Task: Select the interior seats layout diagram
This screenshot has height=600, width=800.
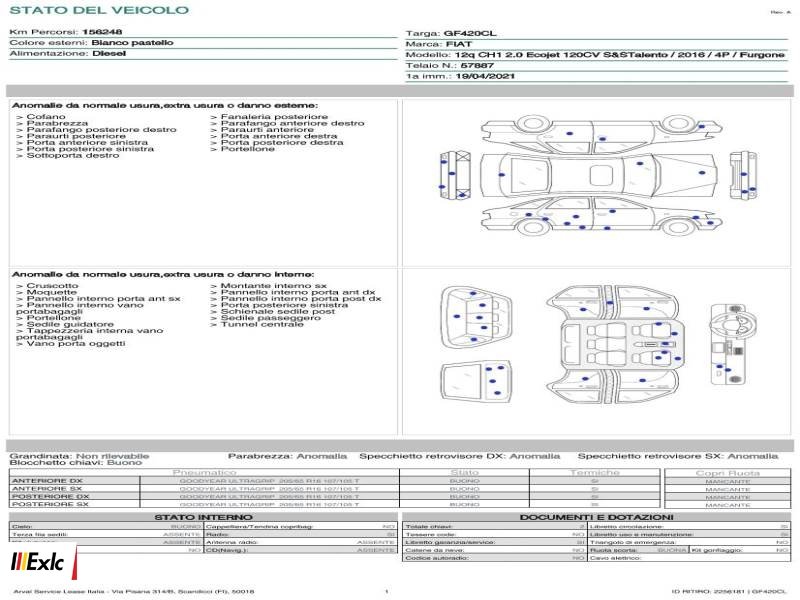Action: coord(612,344)
